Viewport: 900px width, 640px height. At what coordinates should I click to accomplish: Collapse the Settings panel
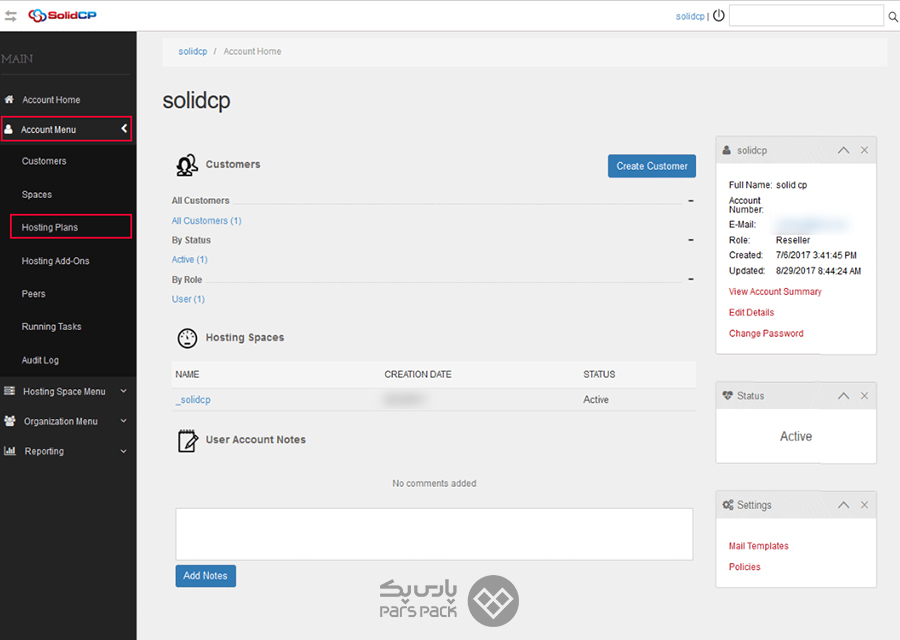(843, 505)
